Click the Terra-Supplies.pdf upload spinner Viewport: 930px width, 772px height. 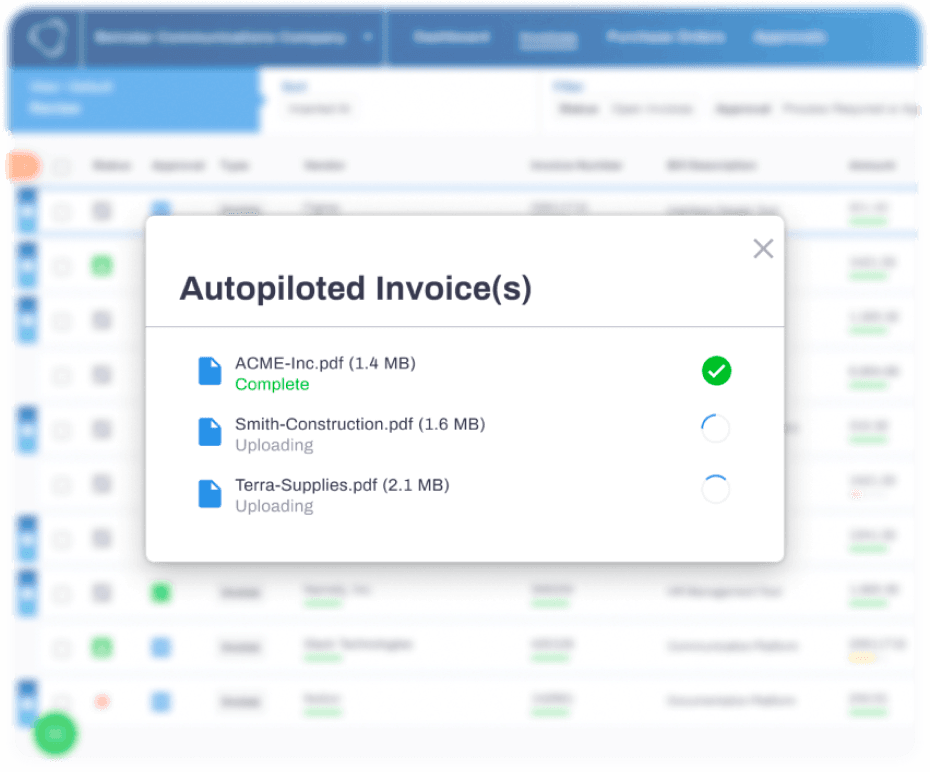click(716, 489)
